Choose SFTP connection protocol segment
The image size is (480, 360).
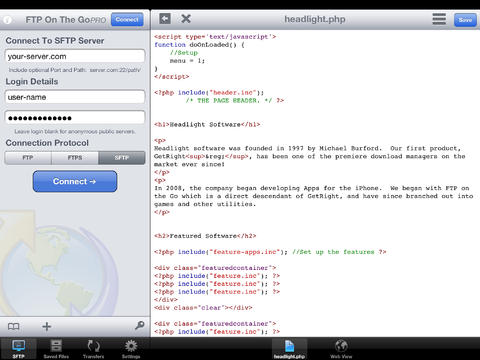[122, 158]
